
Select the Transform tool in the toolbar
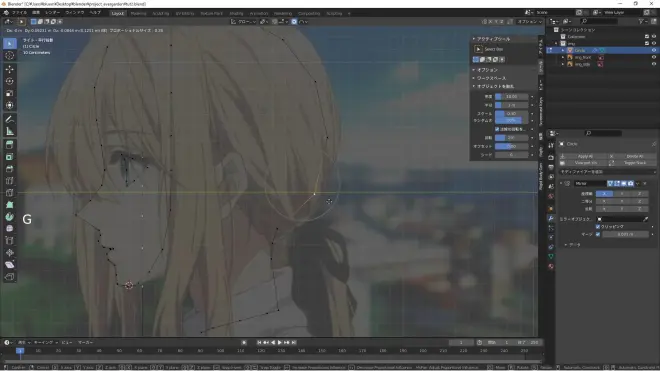coord(10,105)
